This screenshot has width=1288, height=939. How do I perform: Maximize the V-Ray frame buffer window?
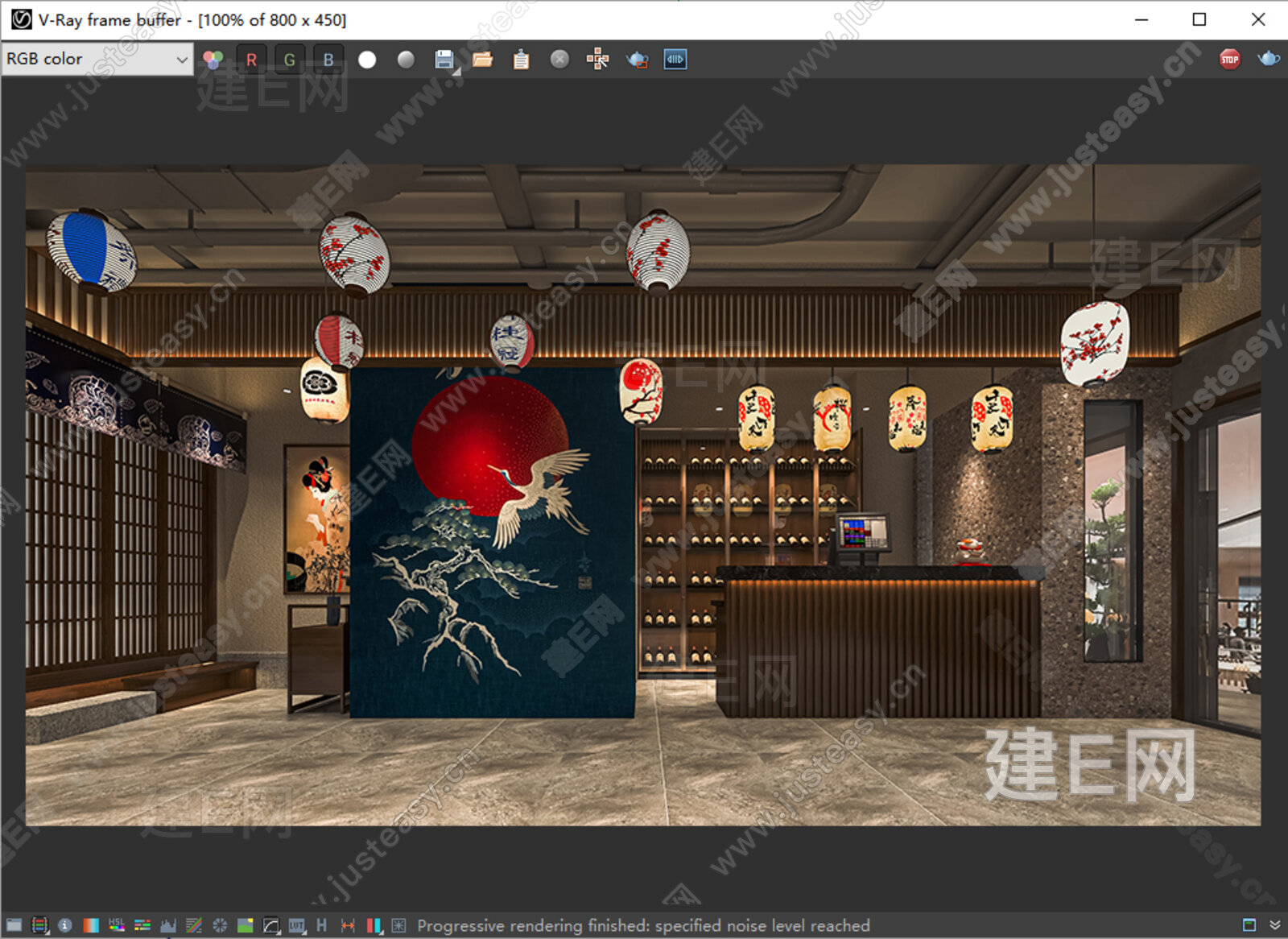[x=1199, y=19]
